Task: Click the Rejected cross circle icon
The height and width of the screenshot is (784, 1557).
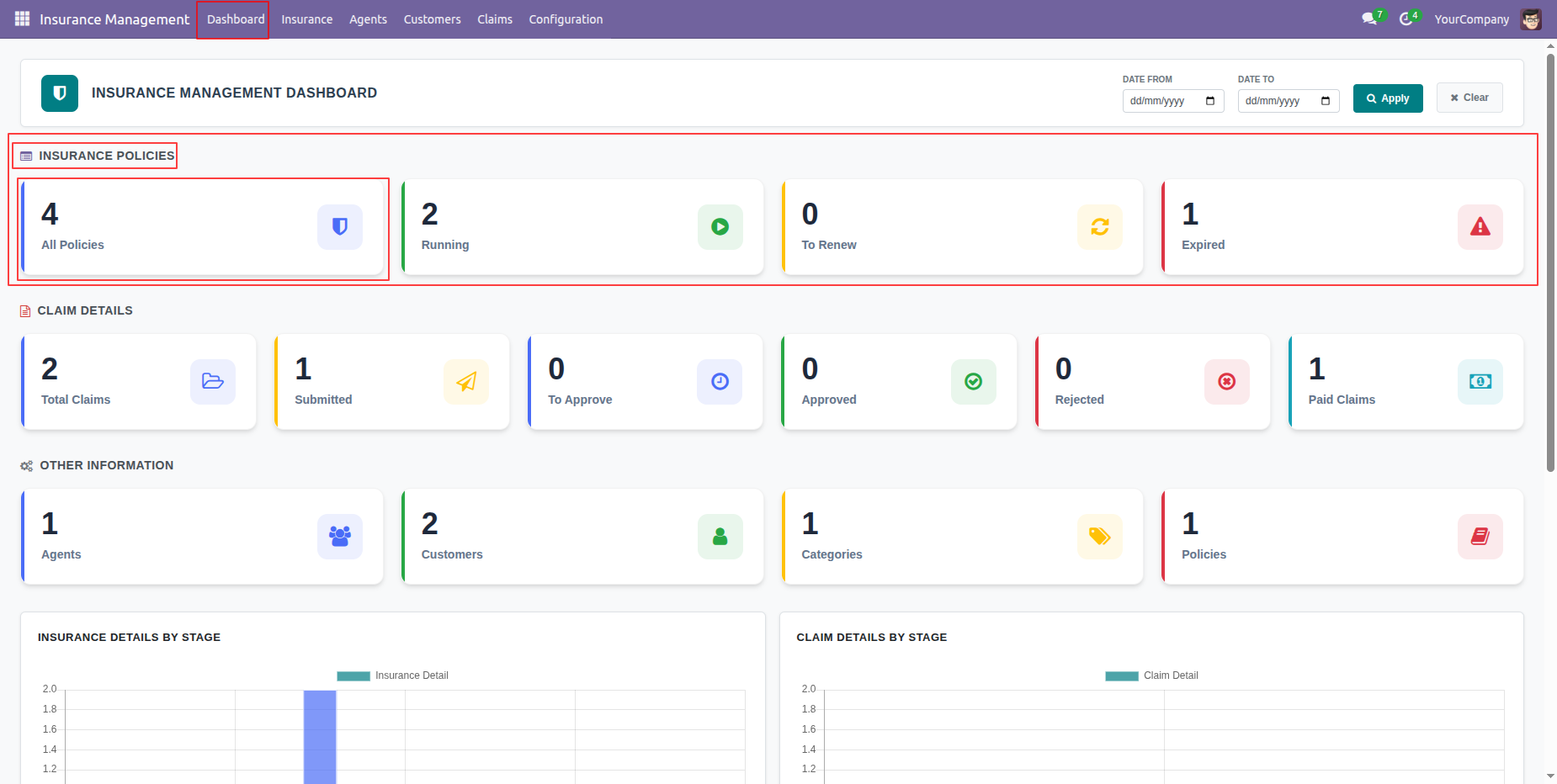Action: tap(1226, 382)
